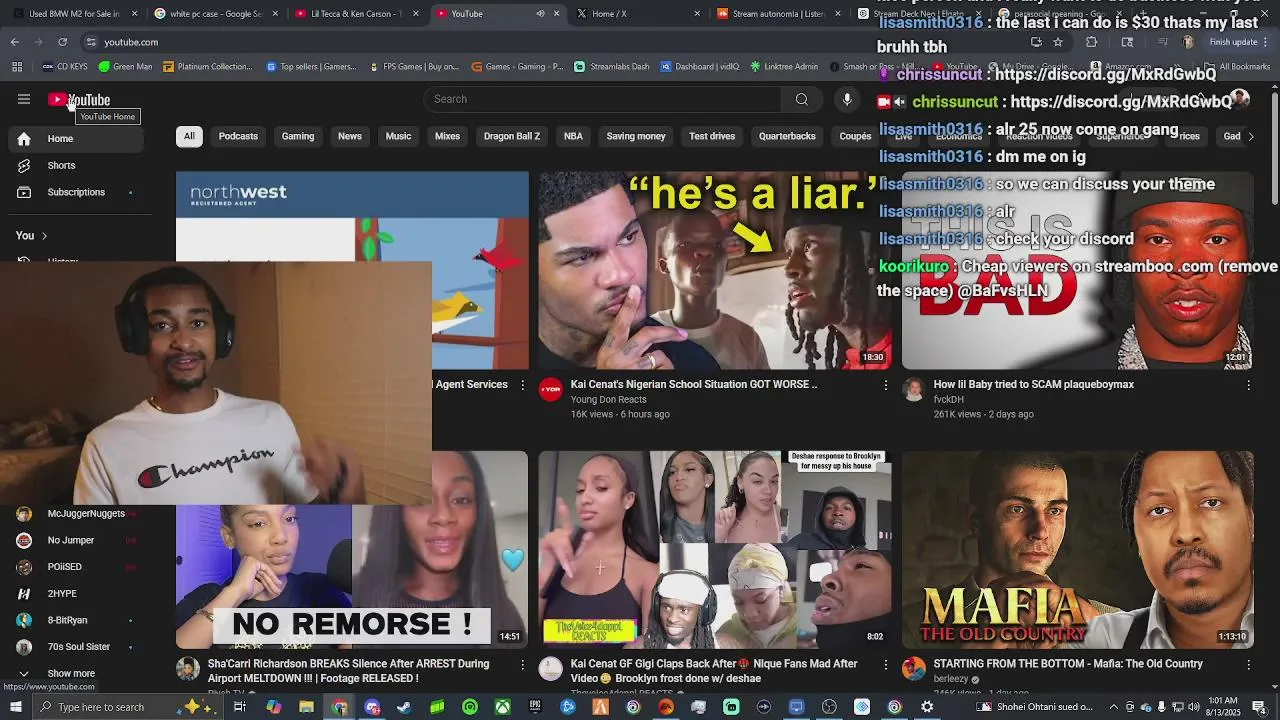This screenshot has height=720, width=1280.
Task: Select the Test drives chip
Action: pyautogui.click(x=712, y=136)
